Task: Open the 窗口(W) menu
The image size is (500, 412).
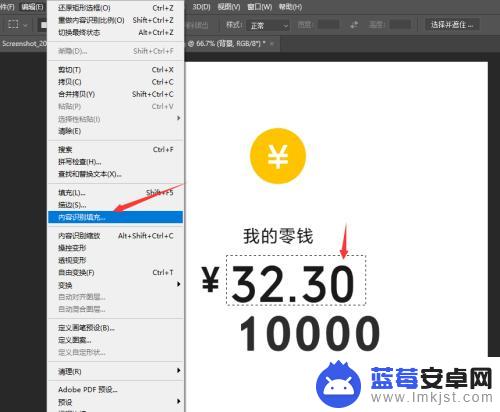Action: click(259, 7)
